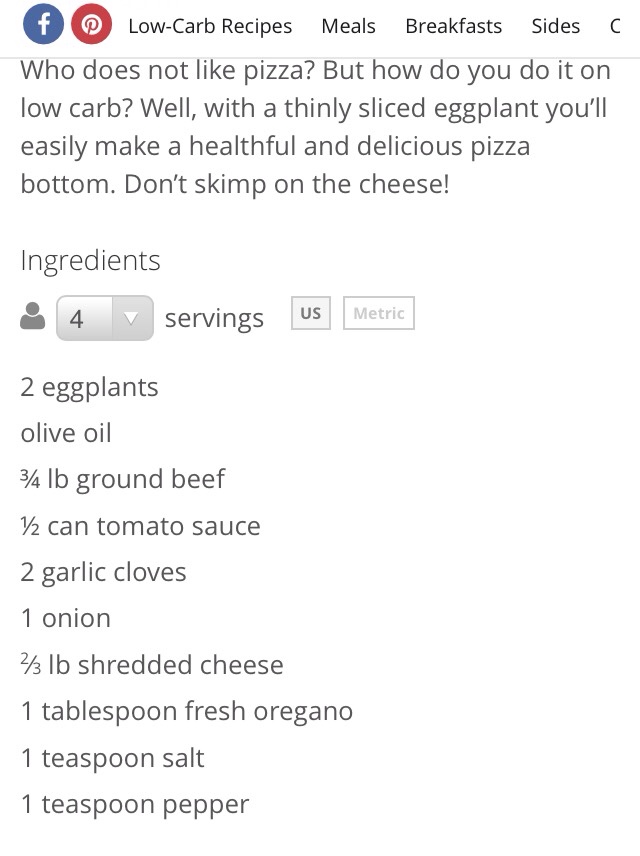Screen dimensions: 640x856
Task: Switch units to Metric measurements
Action: pyautogui.click(x=378, y=313)
